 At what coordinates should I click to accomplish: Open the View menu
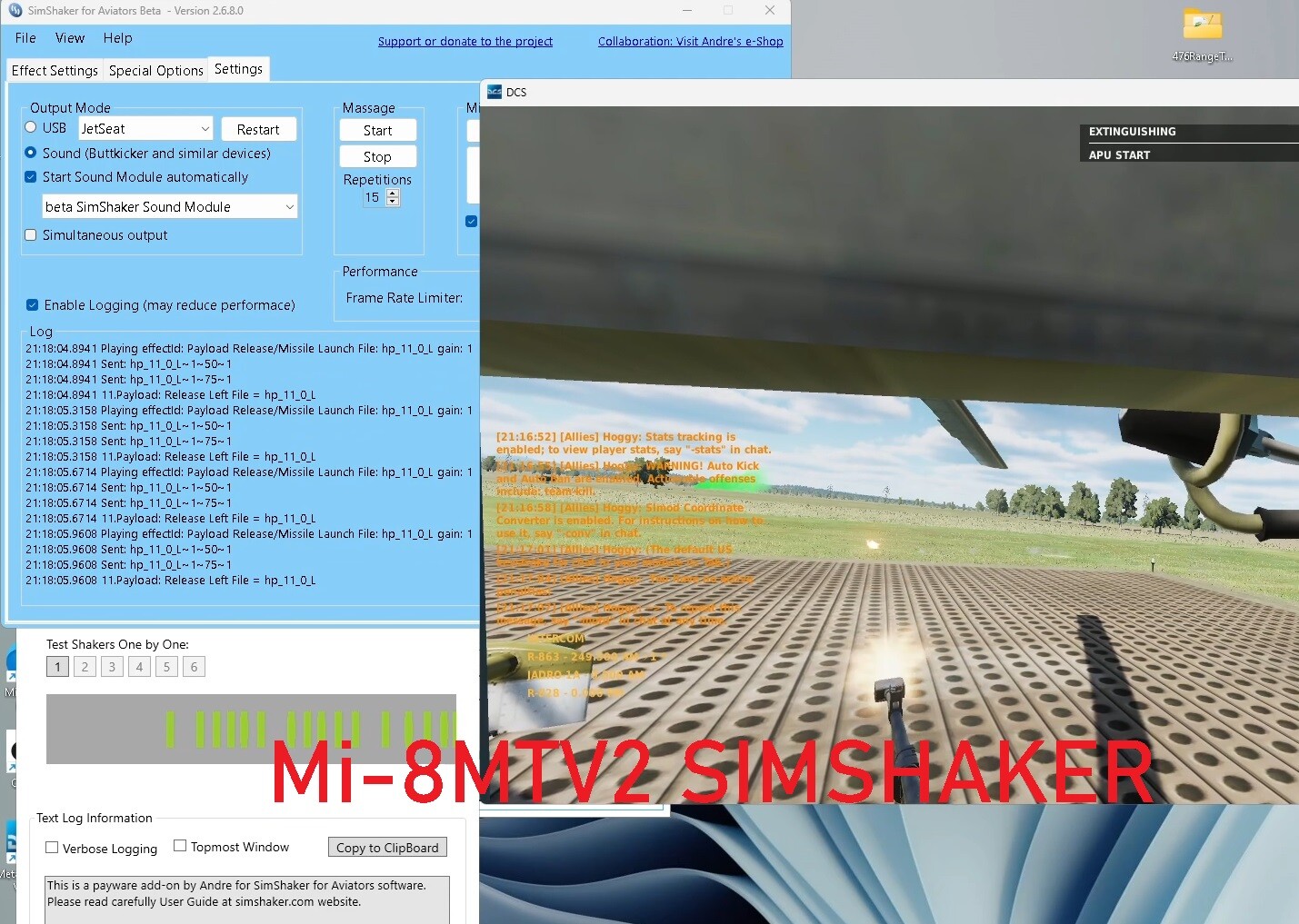(x=70, y=38)
